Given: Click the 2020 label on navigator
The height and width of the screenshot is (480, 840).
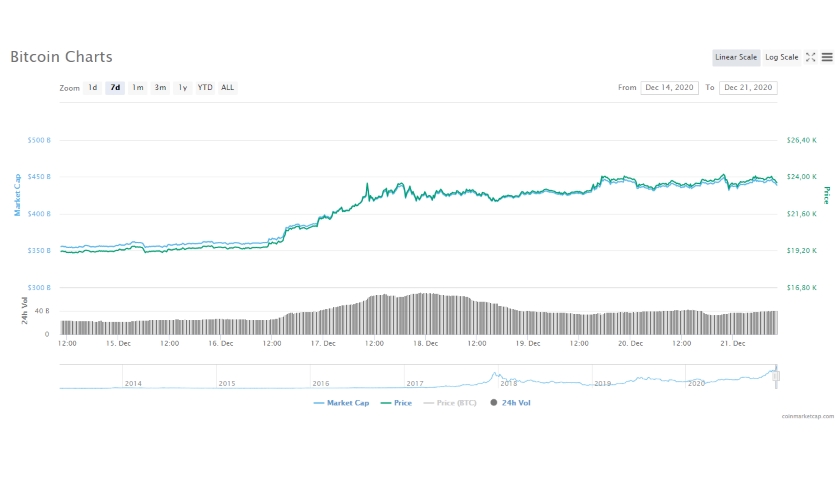Looking at the screenshot, I should coord(696,384).
